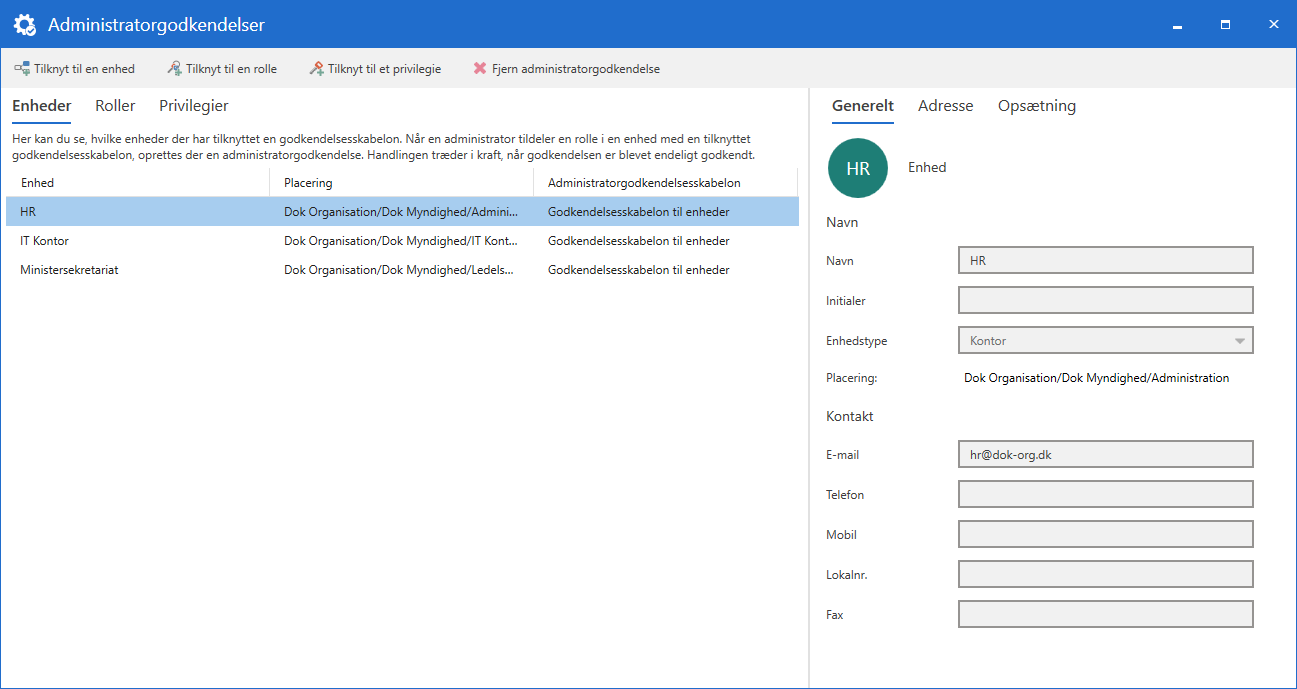The image size is (1297, 689).
Task: Click the Fax input field
Action: coord(1105,615)
